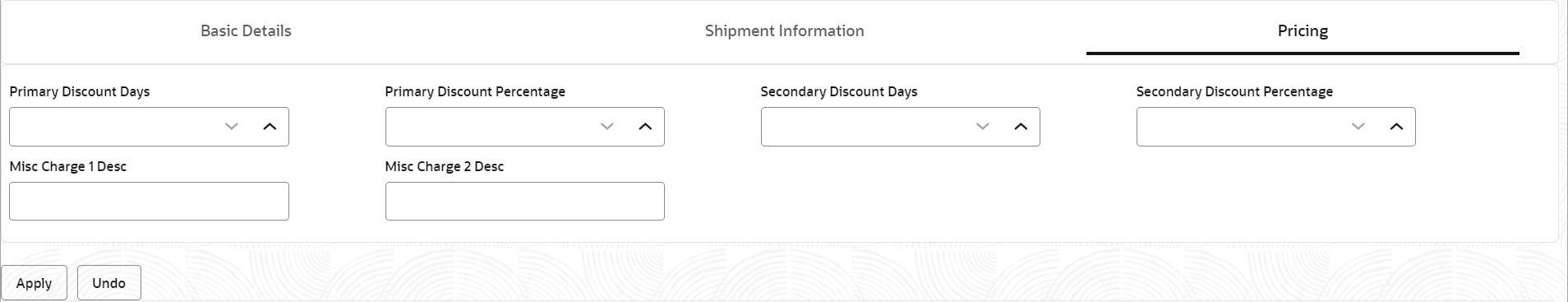Click the Undo button
Viewport: 1568px width, 302px height.
coord(109,283)
